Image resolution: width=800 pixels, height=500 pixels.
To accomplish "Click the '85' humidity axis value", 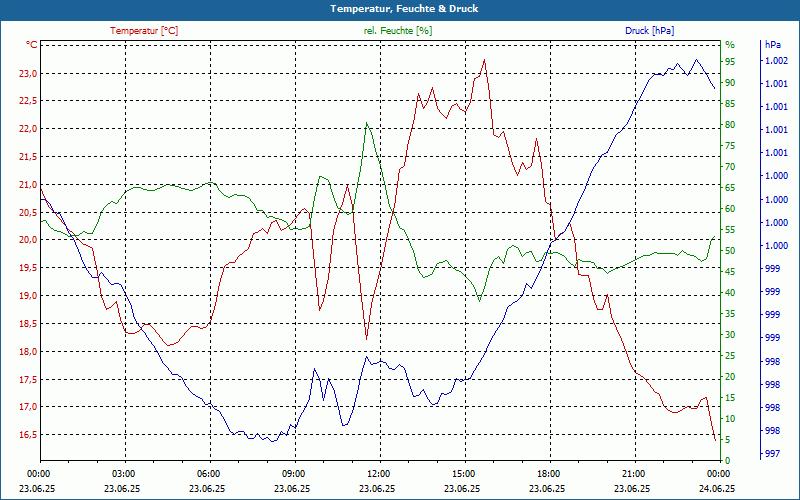I will (730, 104).
